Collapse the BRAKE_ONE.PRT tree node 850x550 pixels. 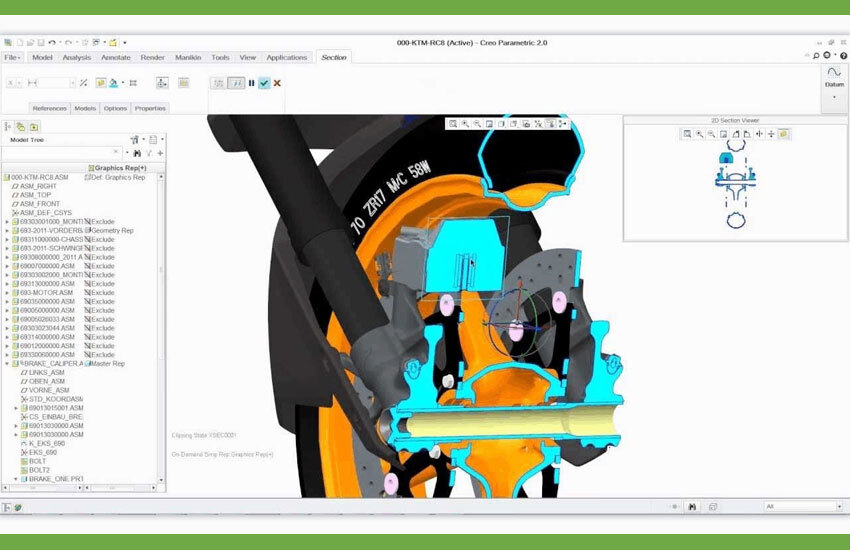coord(16,479)
